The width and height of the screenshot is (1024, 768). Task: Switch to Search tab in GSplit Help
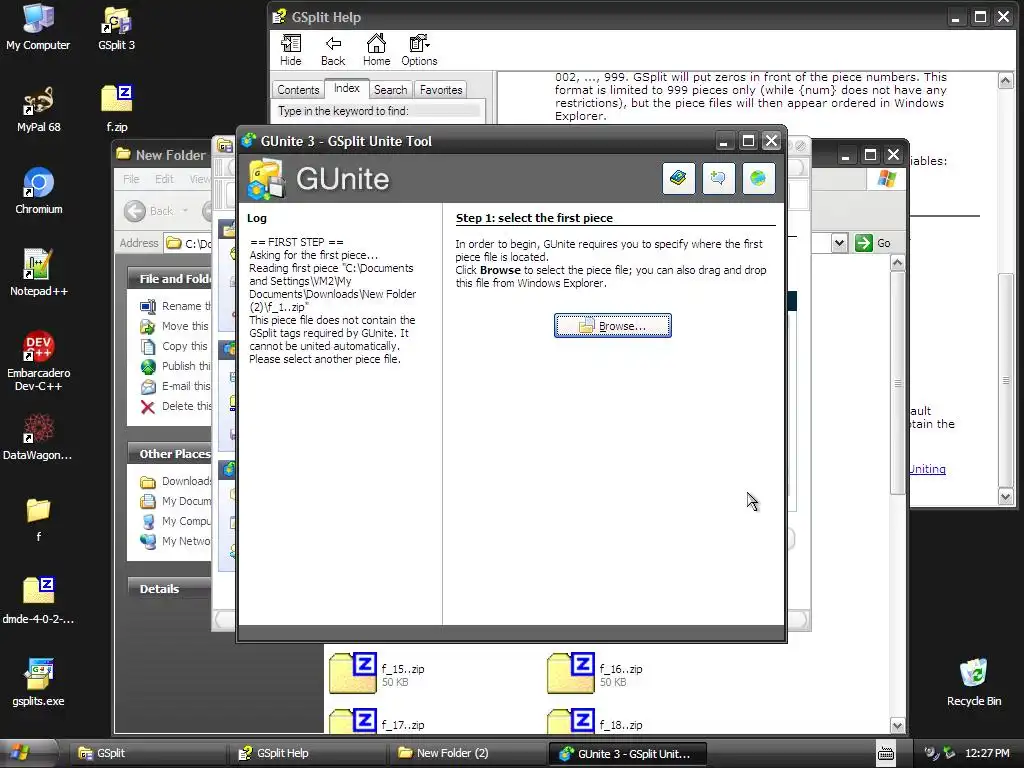pyautogui.click(x=391, y=89)
